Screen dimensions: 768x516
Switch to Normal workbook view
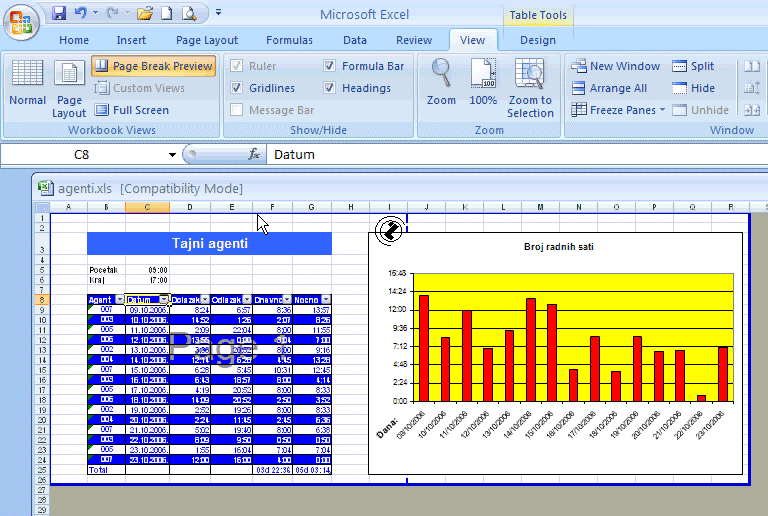point(27,82)
